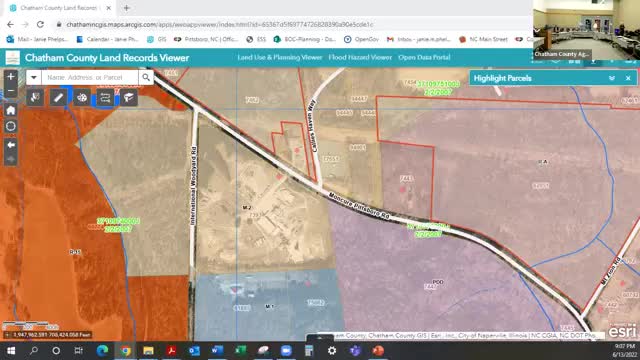Open Adobe Acrobat from taskbar
Image resolution: width=640 pixels, height=360 pixels.
[x=171, y=351]
